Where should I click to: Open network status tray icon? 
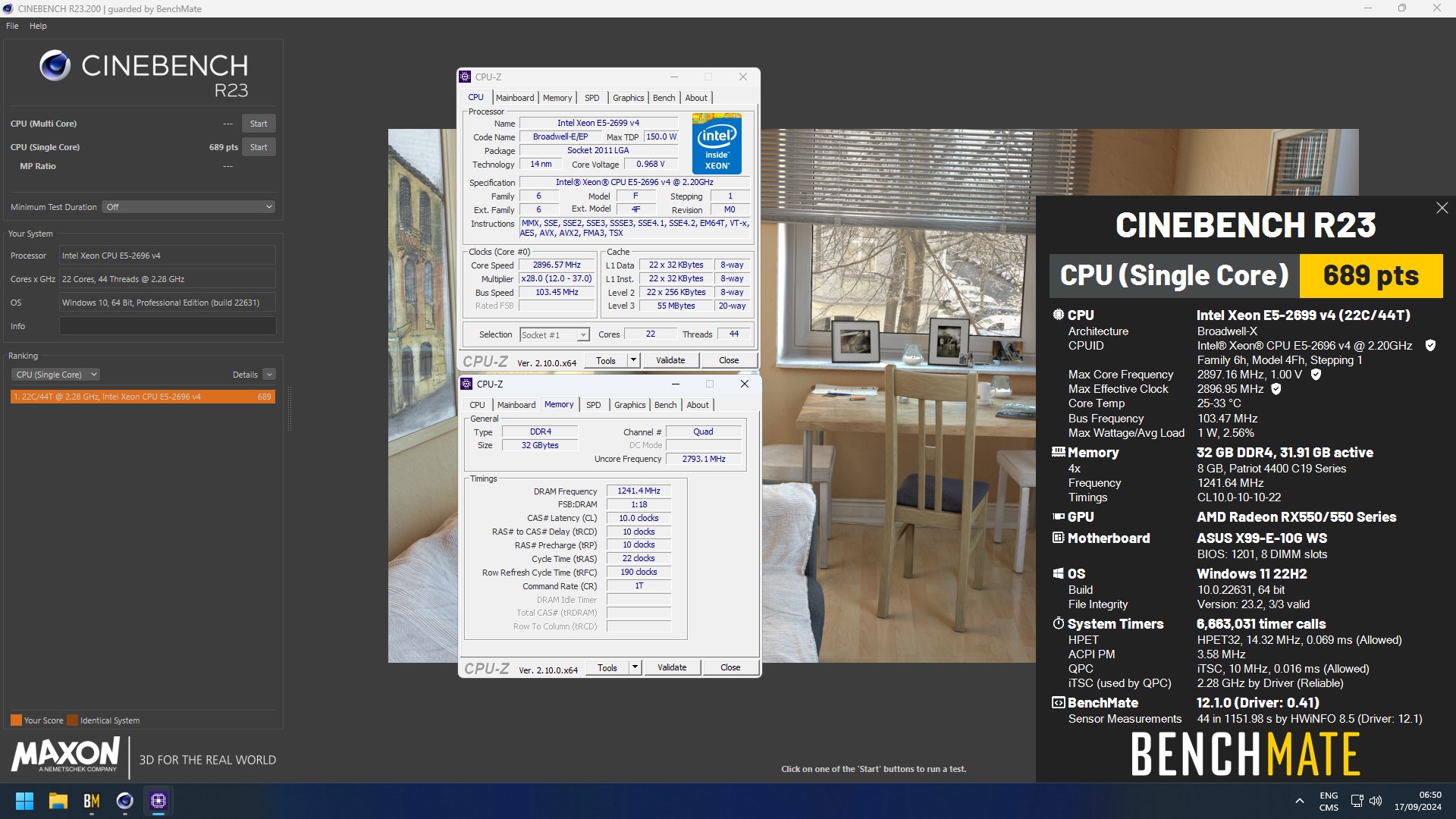point(1357,801)
